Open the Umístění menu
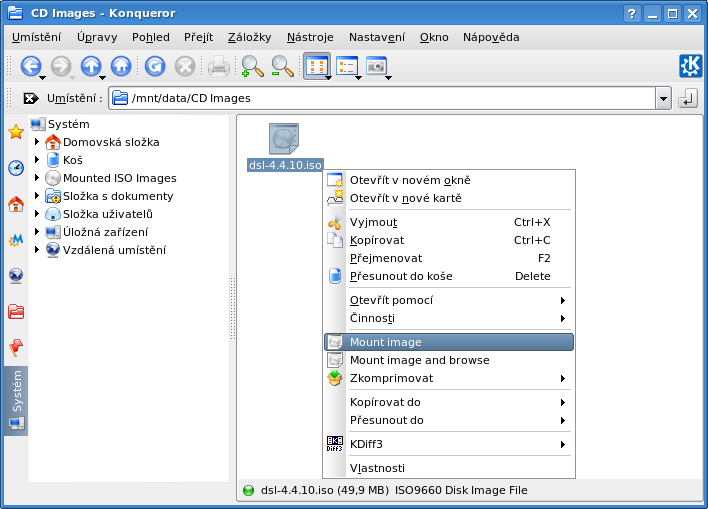This screenshot has width=708, height=509. pos(36,37)
